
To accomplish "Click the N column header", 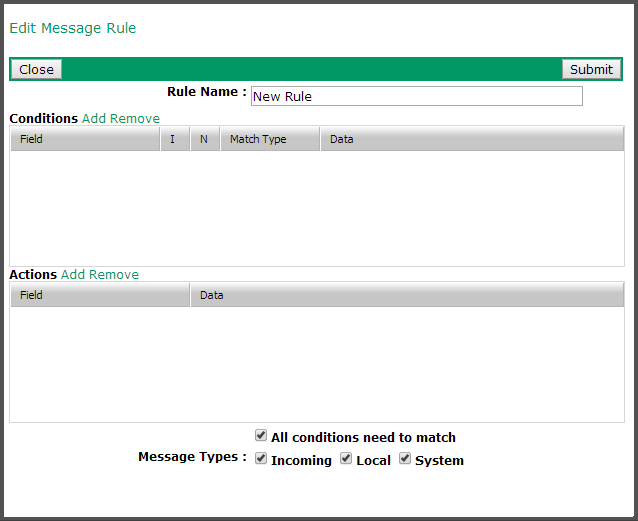I will click(205, 139).
